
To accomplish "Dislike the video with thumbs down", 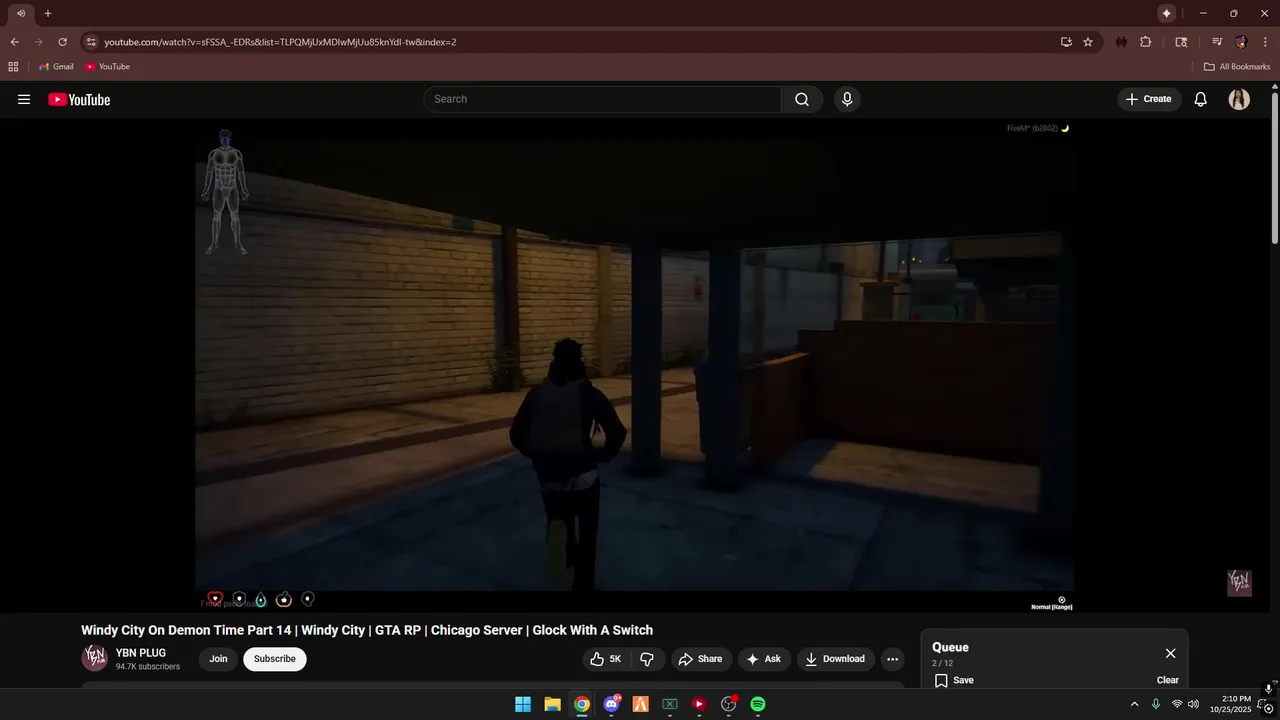I will pyautogui.click(x=647, y=659).
